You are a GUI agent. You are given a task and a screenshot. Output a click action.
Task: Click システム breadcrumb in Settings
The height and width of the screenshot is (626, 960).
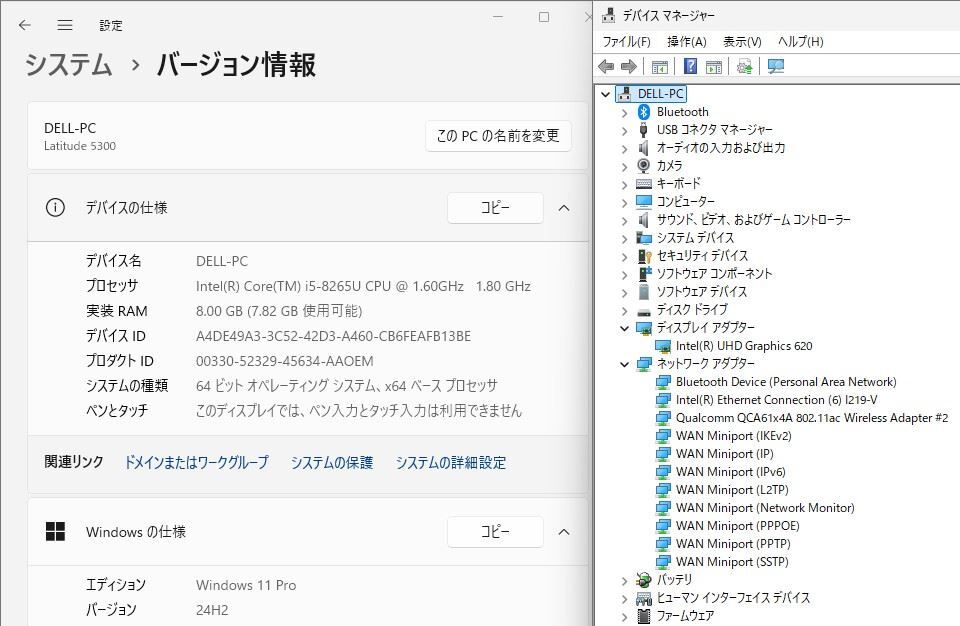[69, 65]
